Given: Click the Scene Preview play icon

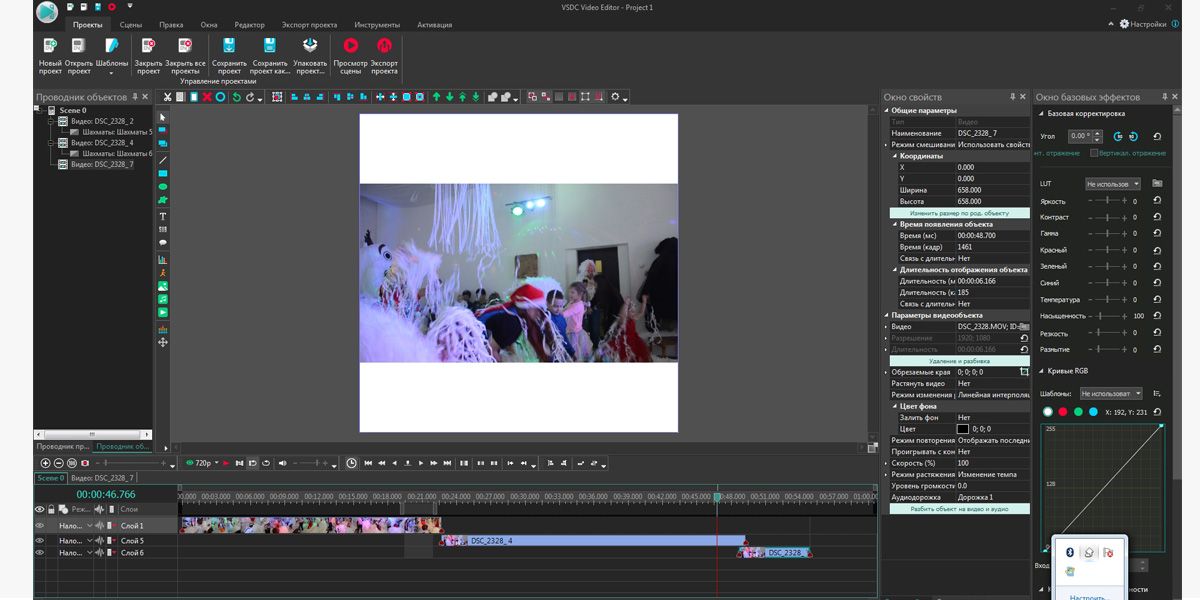Looking at the screenshot, I should point(350,46).
